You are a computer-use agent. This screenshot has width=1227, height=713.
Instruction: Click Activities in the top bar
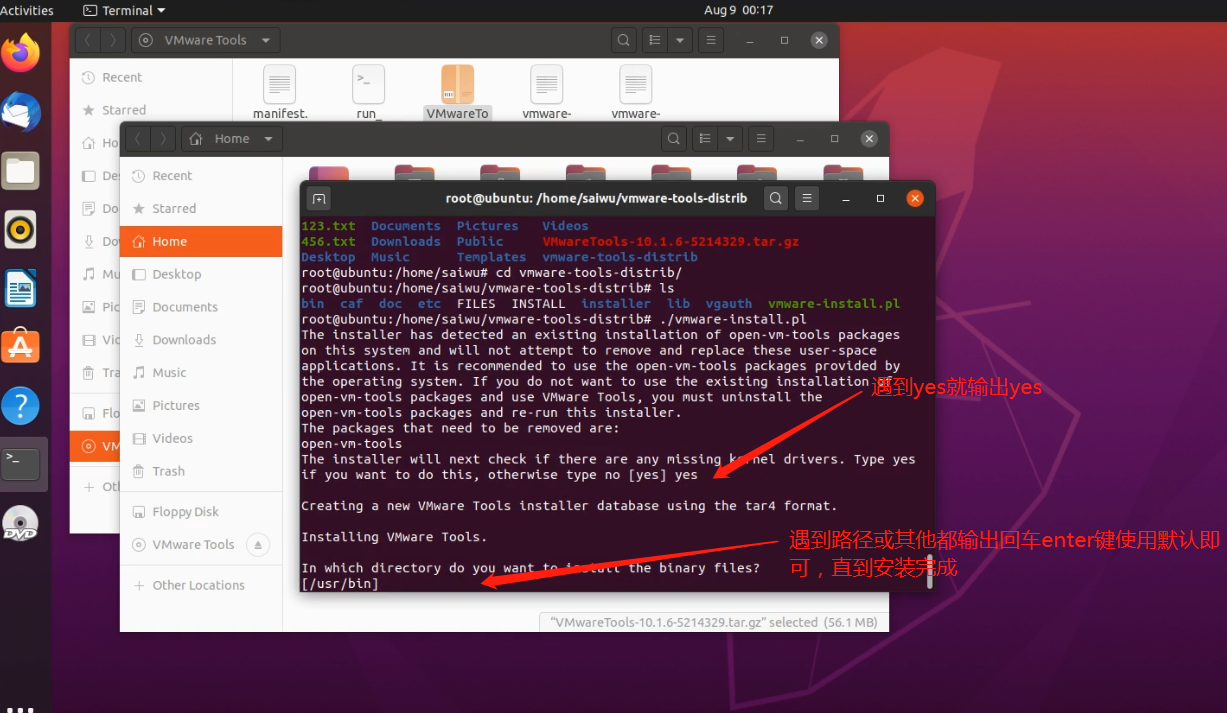pyautogui.click(x=27, y=10)
